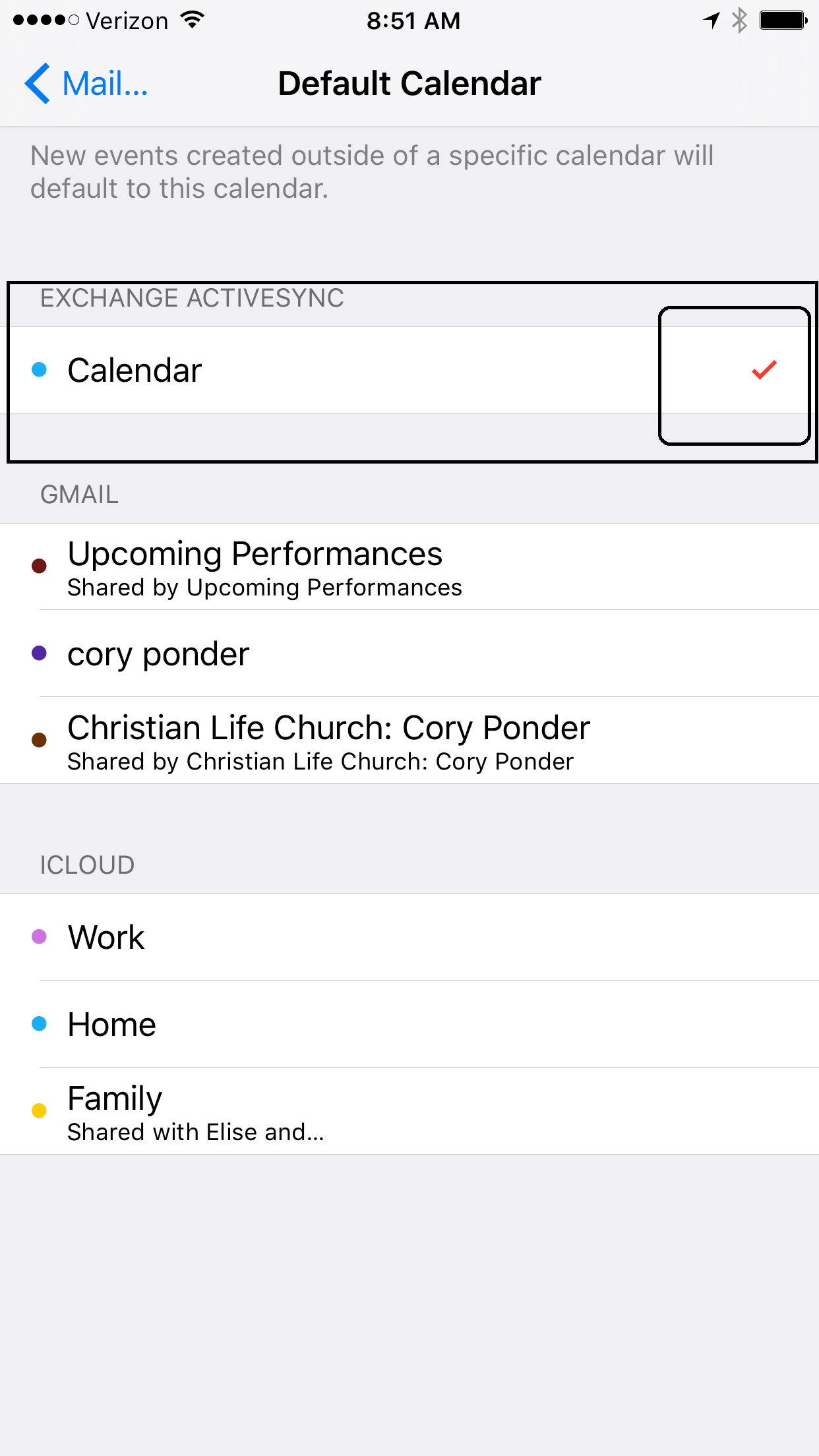The height and width of the screenshot is (1456, 819).
Task: Tap the battery icon in status bar
Action: 783,20
